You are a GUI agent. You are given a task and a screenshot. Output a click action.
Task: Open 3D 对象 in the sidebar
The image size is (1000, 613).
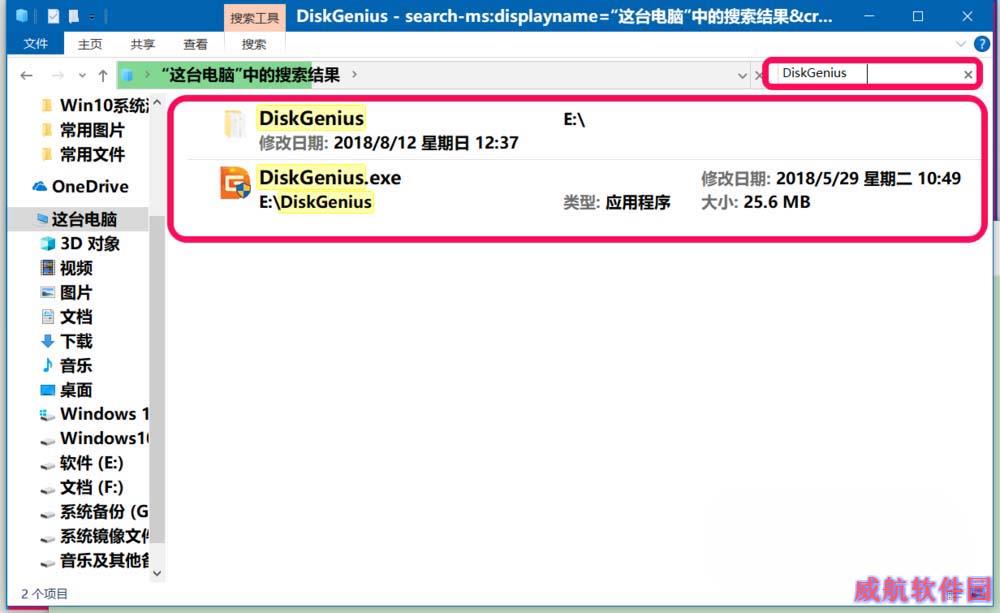[90, 244]
